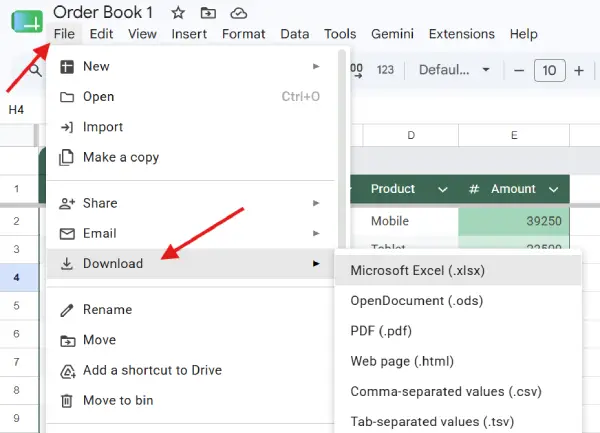Open the Default font dropdown

pos(454,70)
